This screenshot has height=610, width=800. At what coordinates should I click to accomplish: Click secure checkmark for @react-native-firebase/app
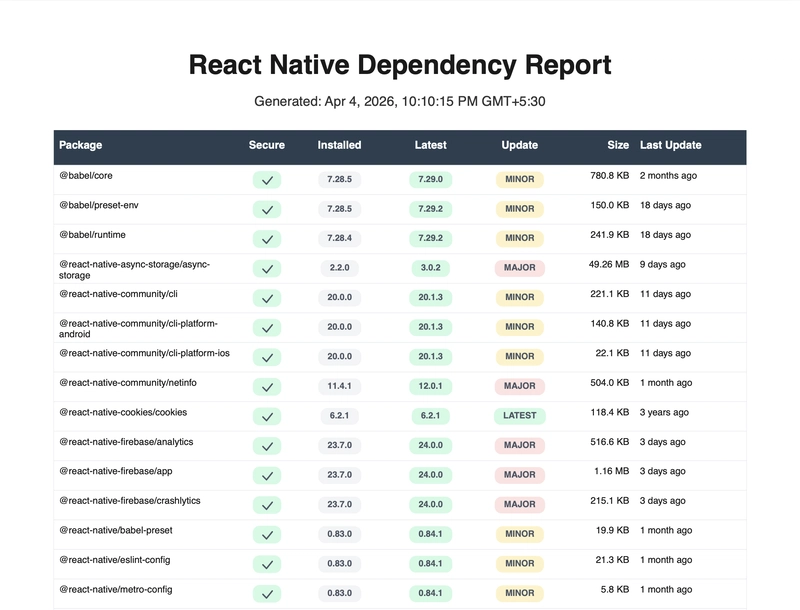[266, 475]
